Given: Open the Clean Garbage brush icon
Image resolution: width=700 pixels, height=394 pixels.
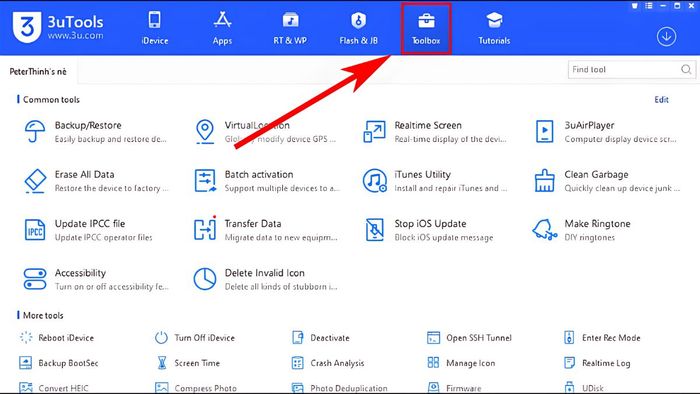Looking at the screenshot, I should coord(544,181).
